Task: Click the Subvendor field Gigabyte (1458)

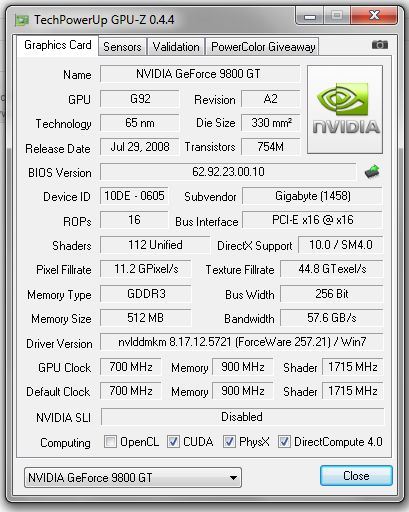Action: [x=312, y=196]
